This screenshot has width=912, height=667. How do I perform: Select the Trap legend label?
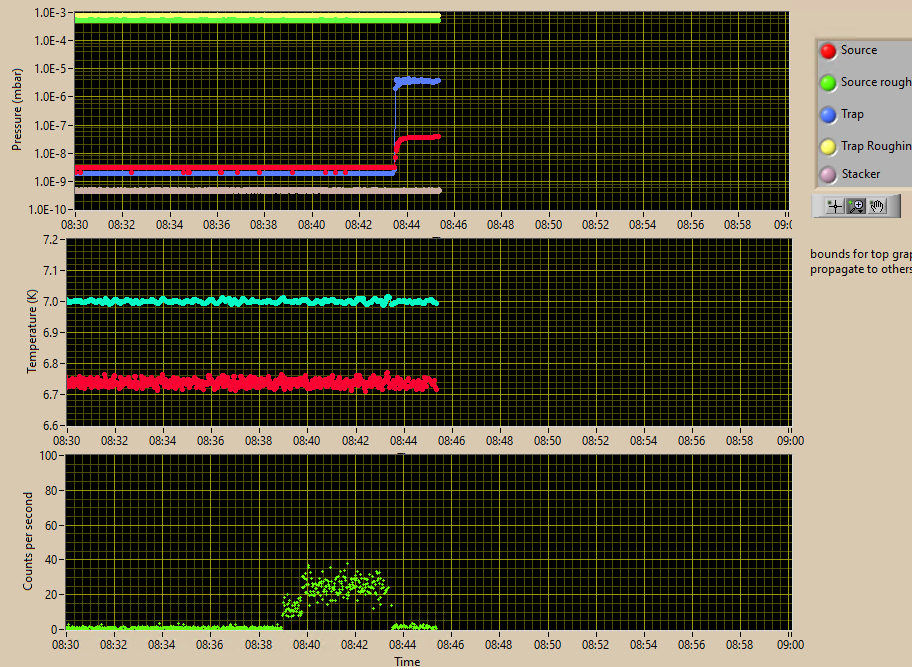pyautogui.click(x=852, y=114)
